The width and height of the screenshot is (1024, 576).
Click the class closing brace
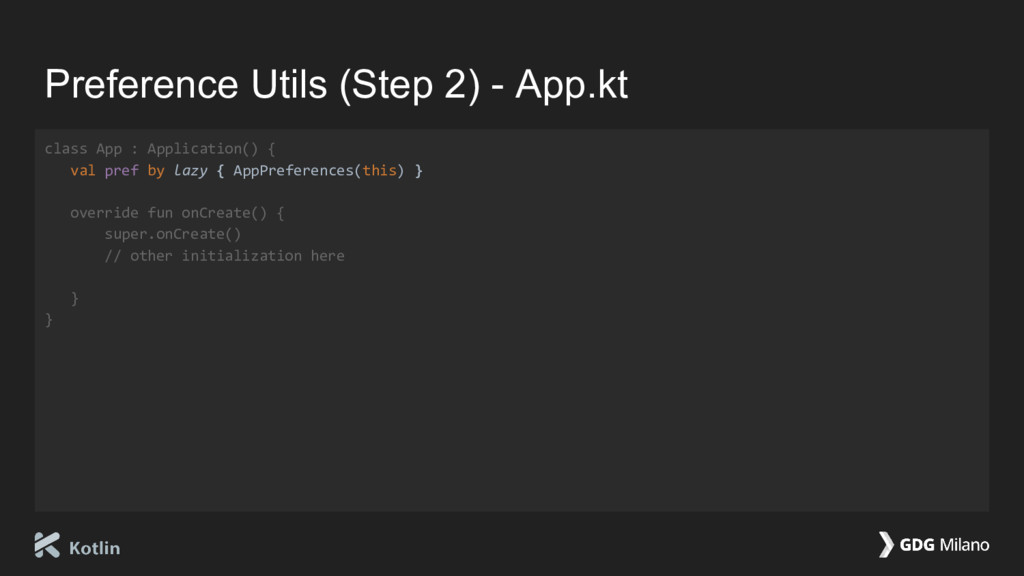point(48,319)
